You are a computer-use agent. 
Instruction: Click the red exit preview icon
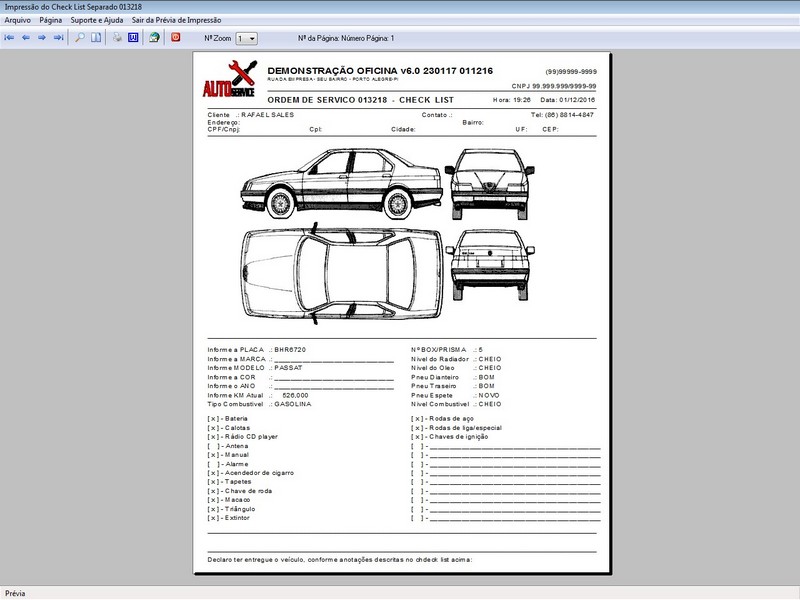(176, 37)
